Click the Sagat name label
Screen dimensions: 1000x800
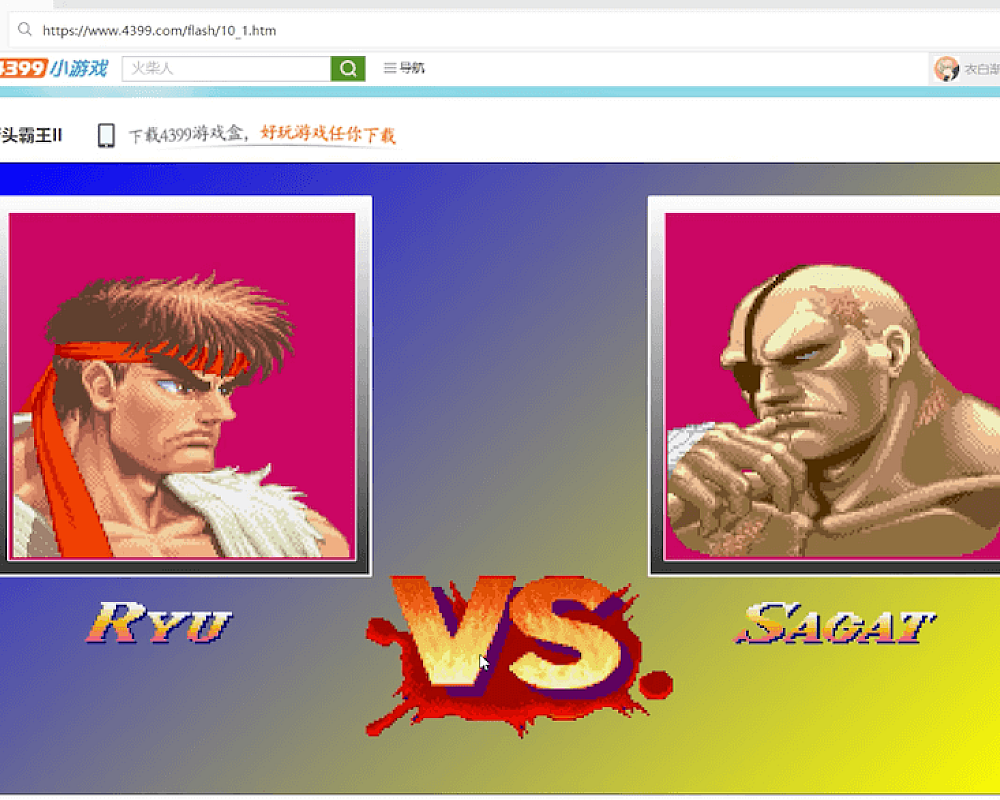(835, 623)
